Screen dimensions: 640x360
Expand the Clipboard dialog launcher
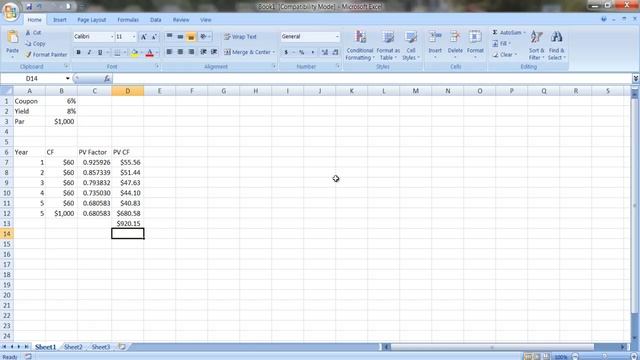[x=67, y=66]
